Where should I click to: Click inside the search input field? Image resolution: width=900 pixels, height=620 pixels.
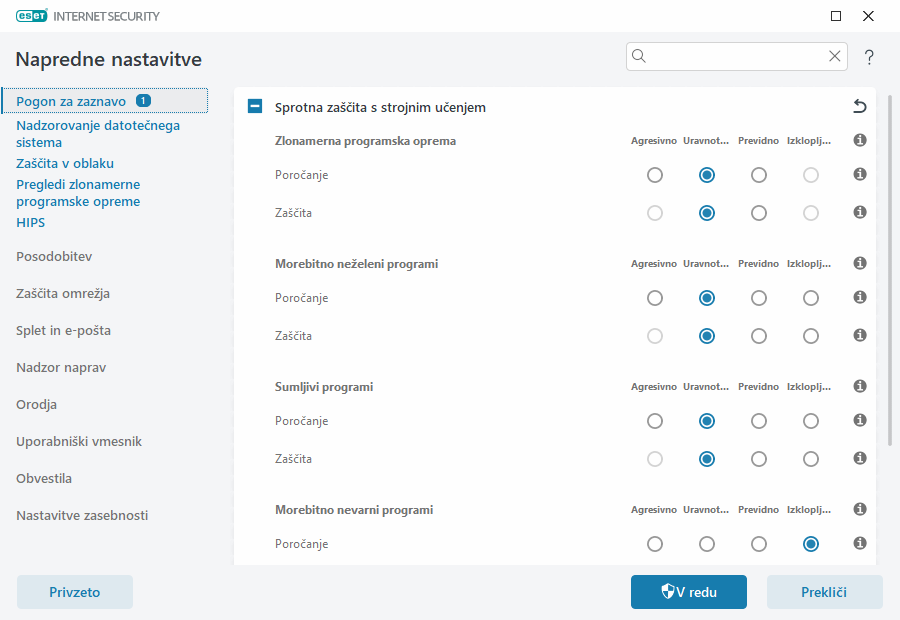[x=730, y=56]
